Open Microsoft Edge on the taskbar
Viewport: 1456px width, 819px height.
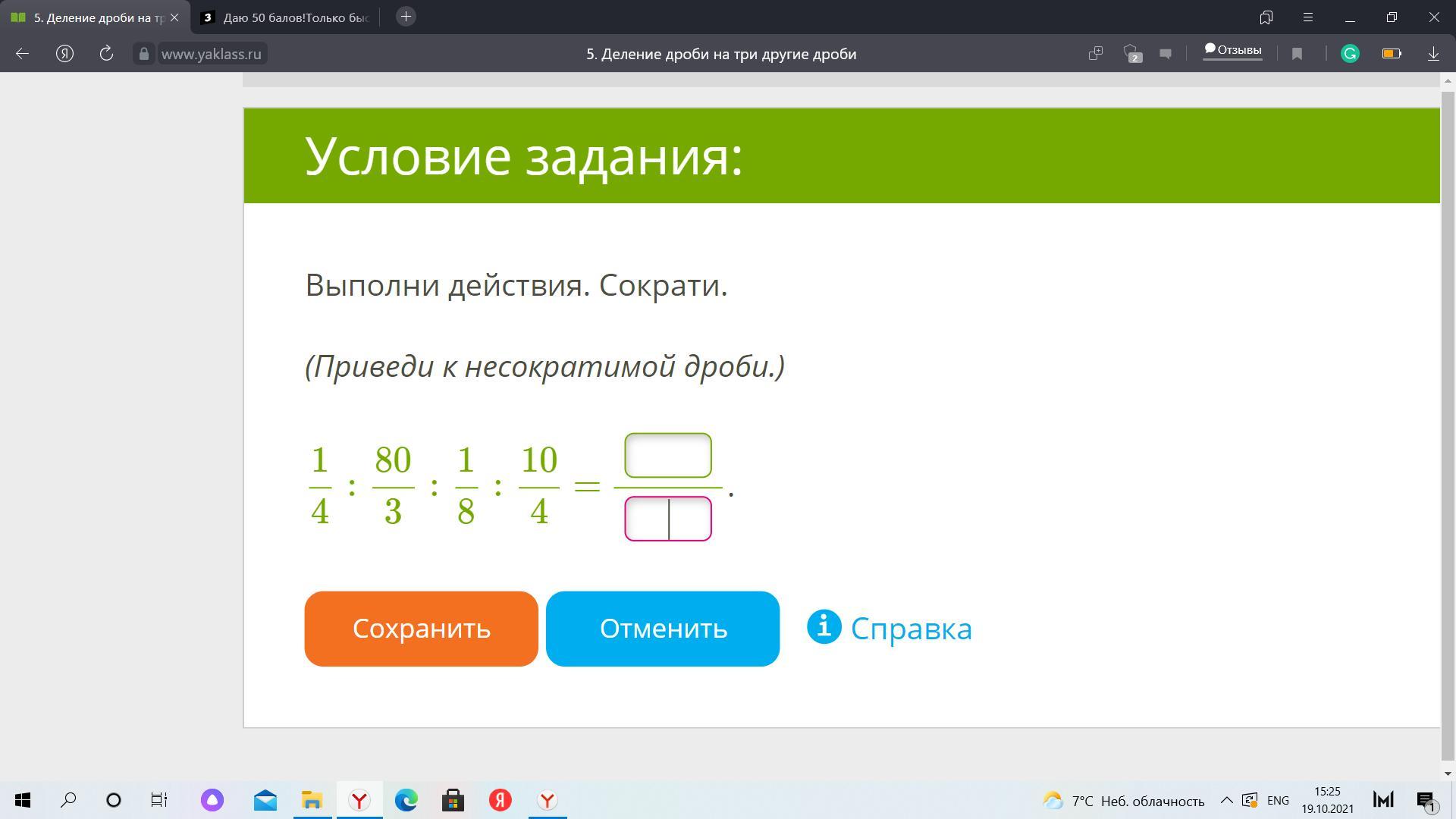click(406, 800)
